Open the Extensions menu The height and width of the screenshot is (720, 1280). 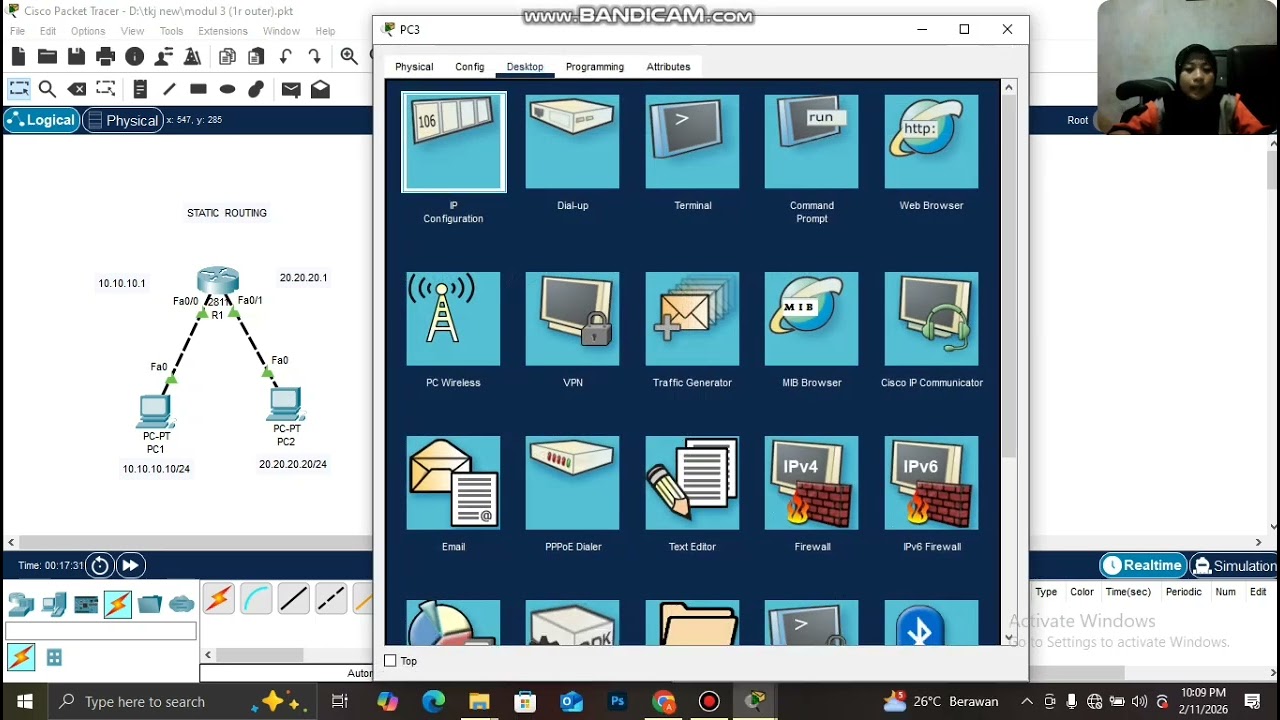click(223, 31)
